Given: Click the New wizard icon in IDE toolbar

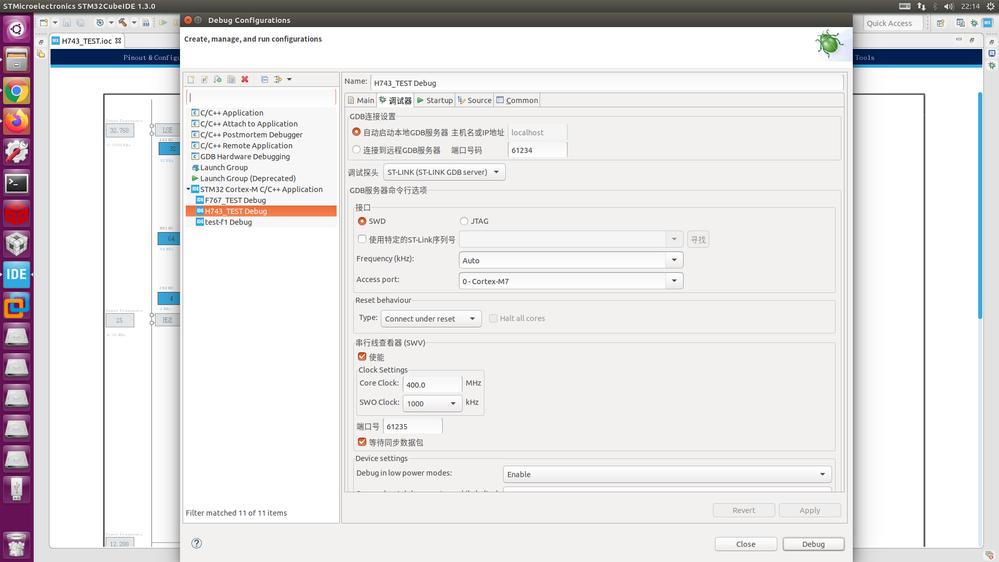Looking at the screenshot, I should click(44, 23).
